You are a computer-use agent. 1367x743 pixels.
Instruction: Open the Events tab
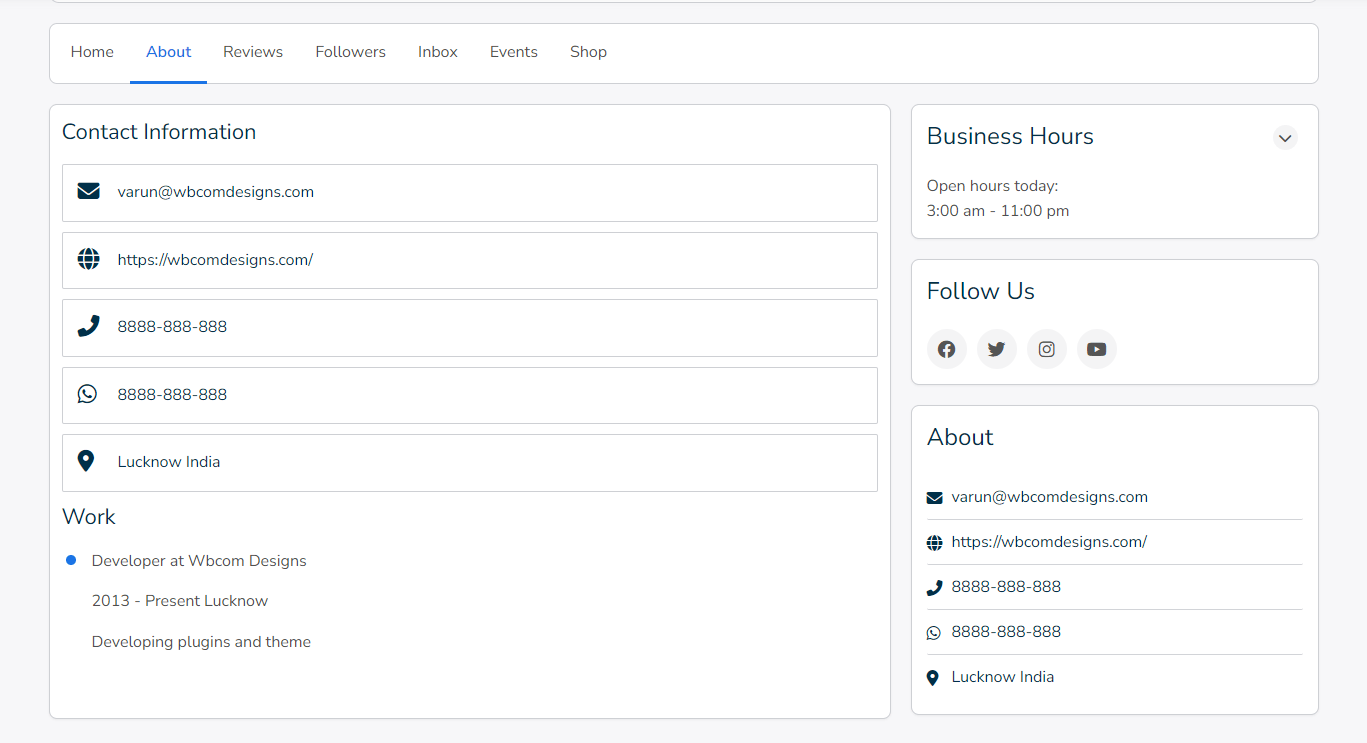pyautogui.click(x=513, y=52)
